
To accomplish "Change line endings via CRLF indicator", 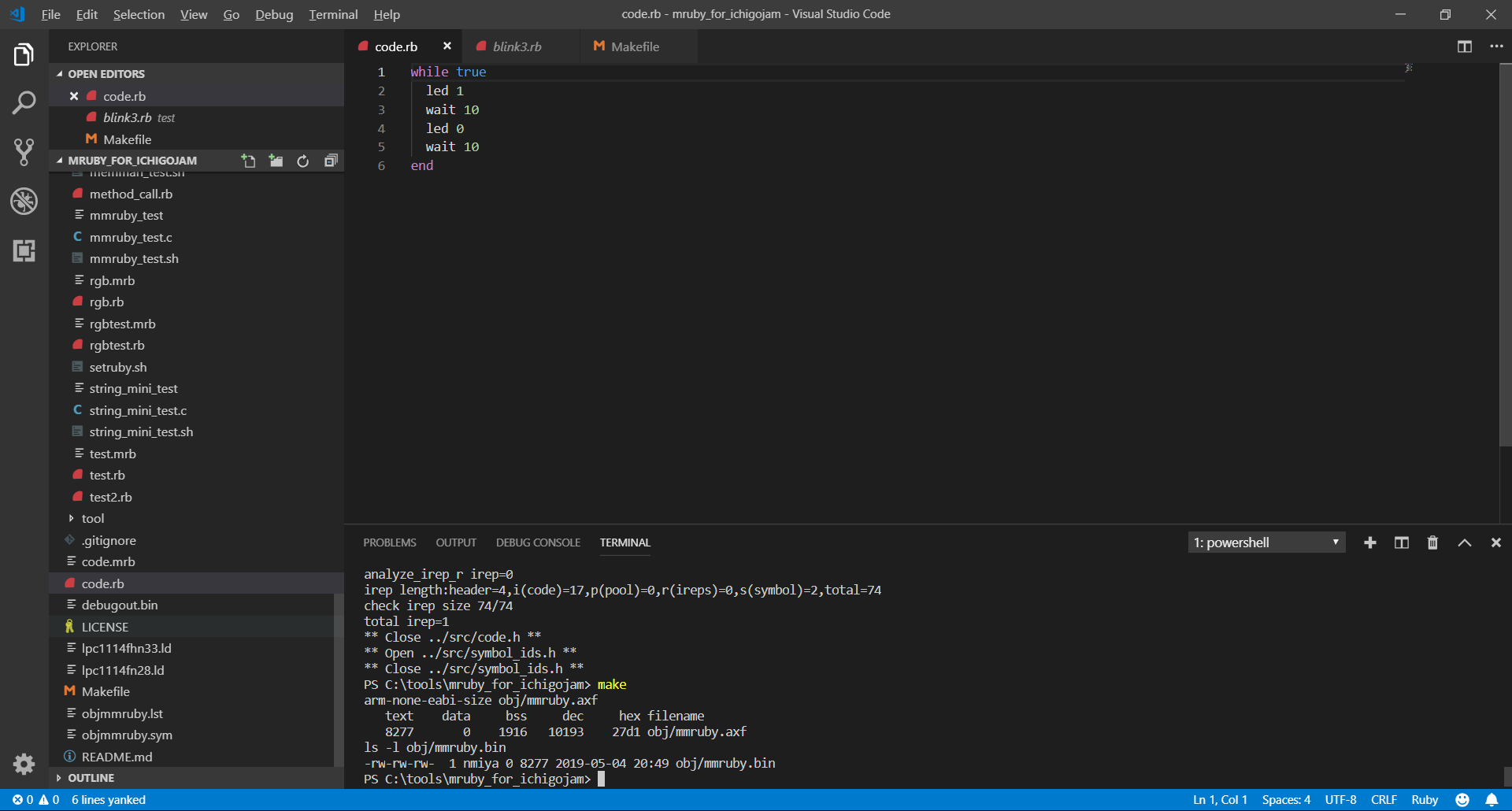I will click(x=1383, y=800).
